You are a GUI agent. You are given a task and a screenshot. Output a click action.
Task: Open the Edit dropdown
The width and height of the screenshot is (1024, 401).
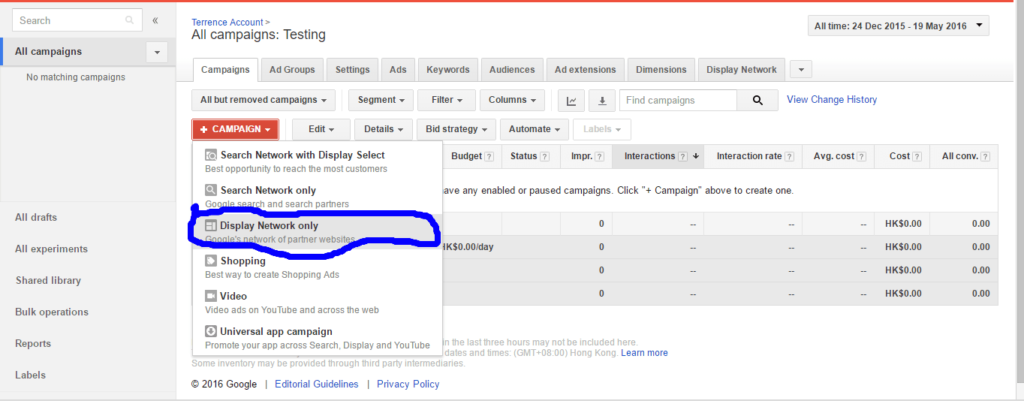[x=321, y=129]
